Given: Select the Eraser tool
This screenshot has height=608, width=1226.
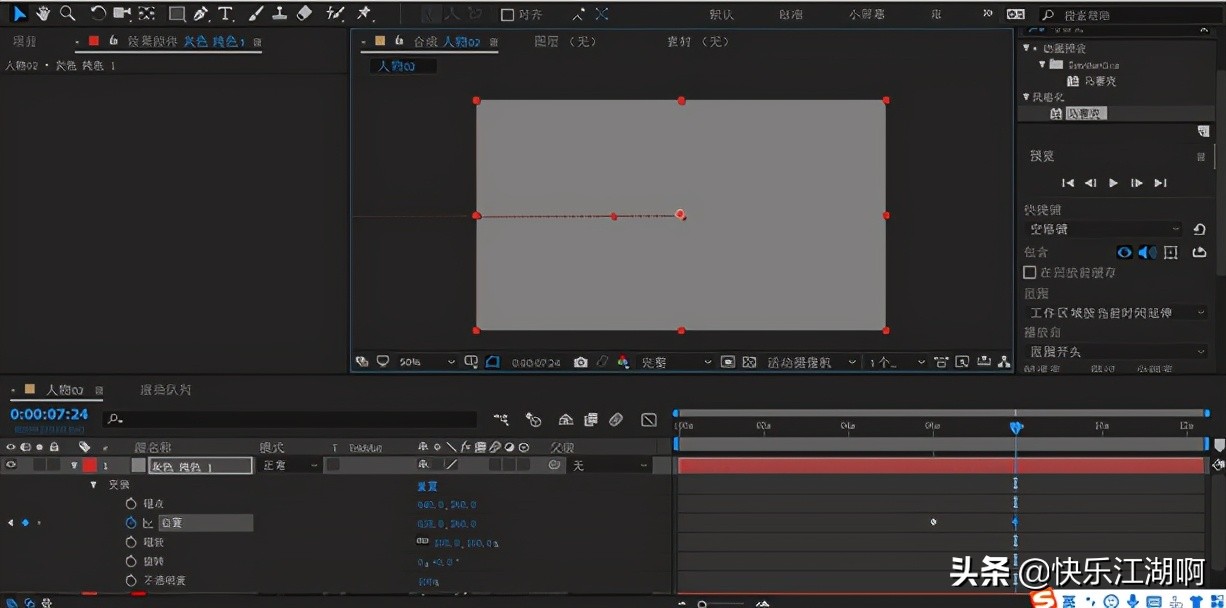Looking at the screenshot, I should (305, 14).
